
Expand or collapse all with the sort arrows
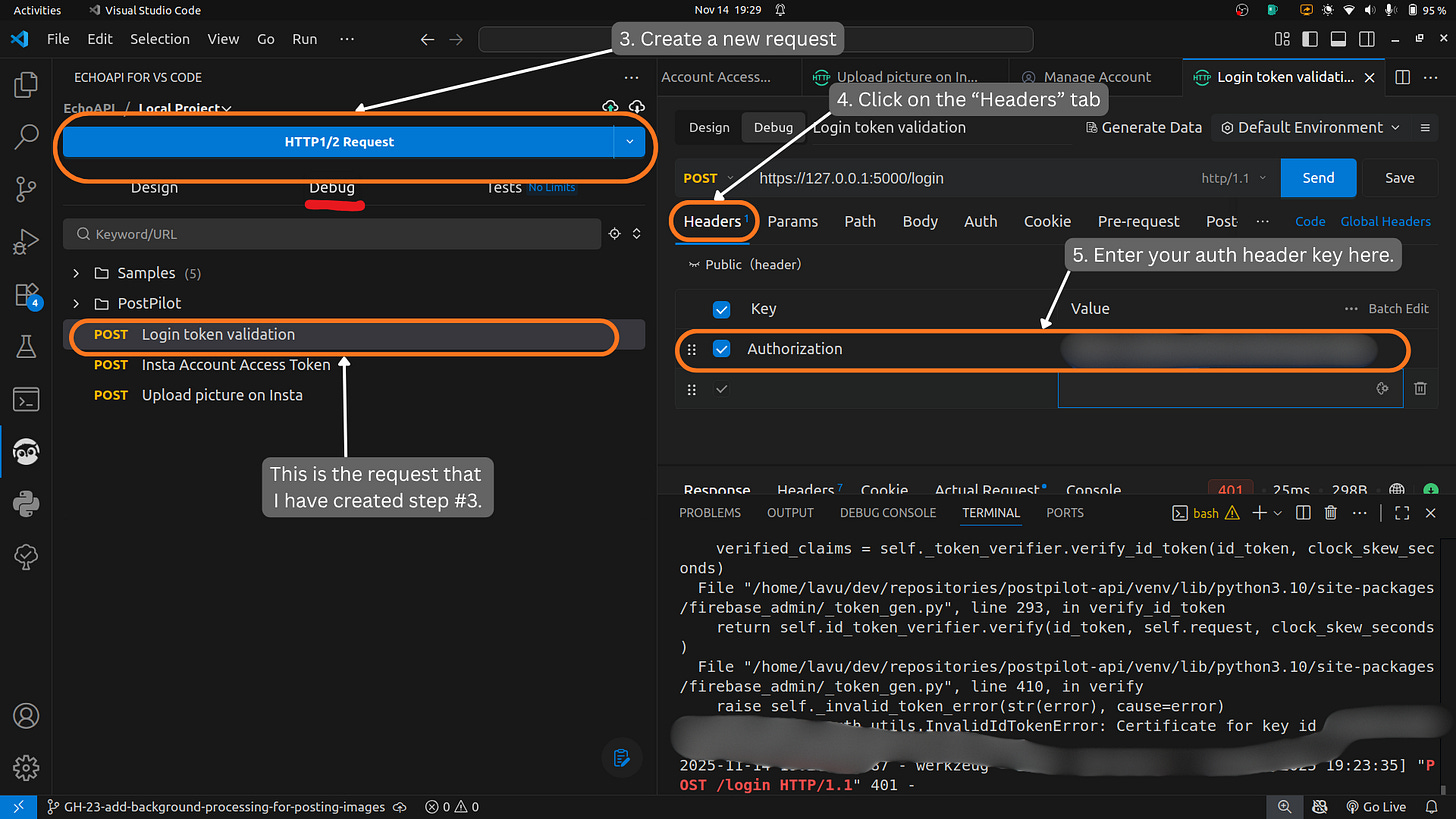(x=637, y=234)
